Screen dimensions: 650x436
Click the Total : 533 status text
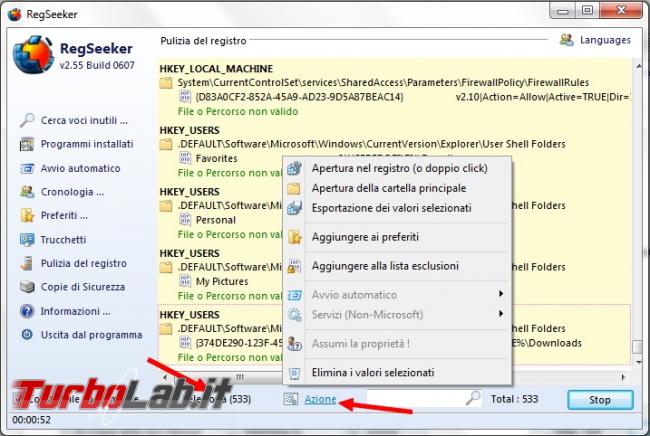point(514,399)
